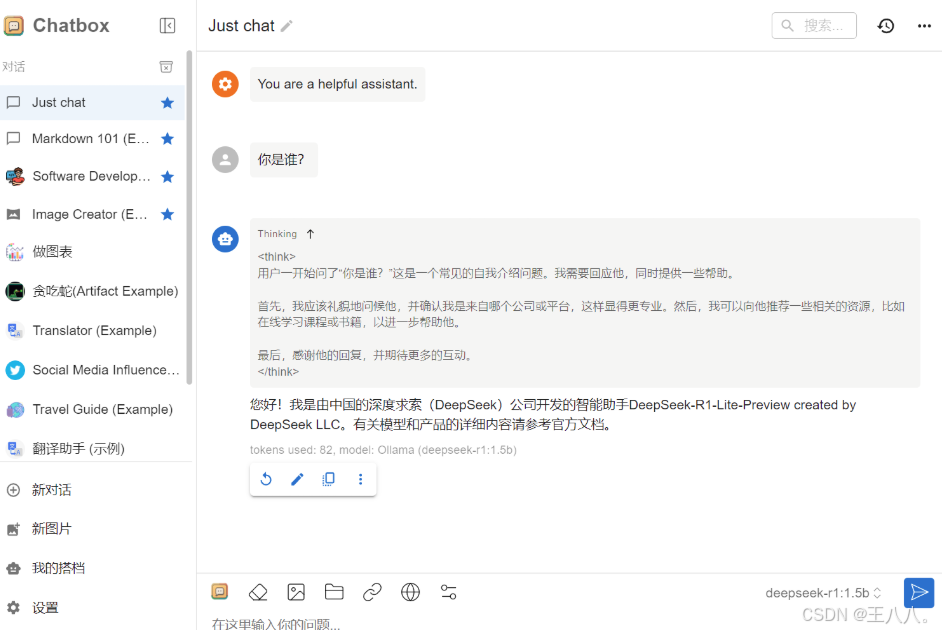
Task: Open message more-actions vertical dots
Action: [x=360, y=479]
